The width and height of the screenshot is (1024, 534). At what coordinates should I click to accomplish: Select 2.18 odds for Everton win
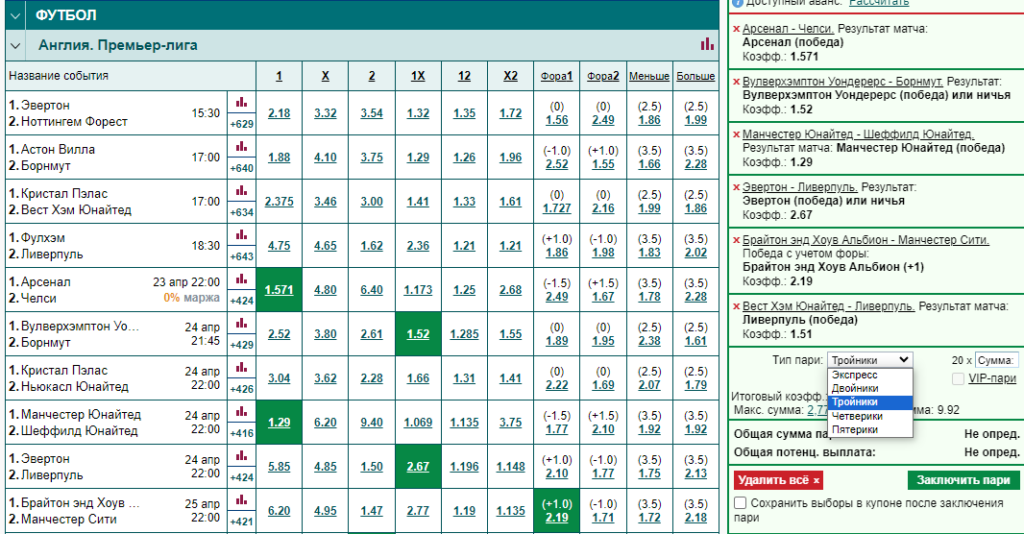tap(279, 113)
